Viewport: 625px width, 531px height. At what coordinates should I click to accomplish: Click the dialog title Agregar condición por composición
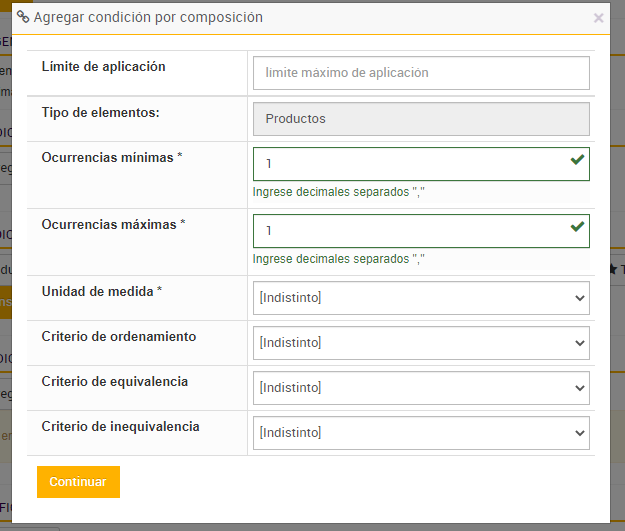148,17
